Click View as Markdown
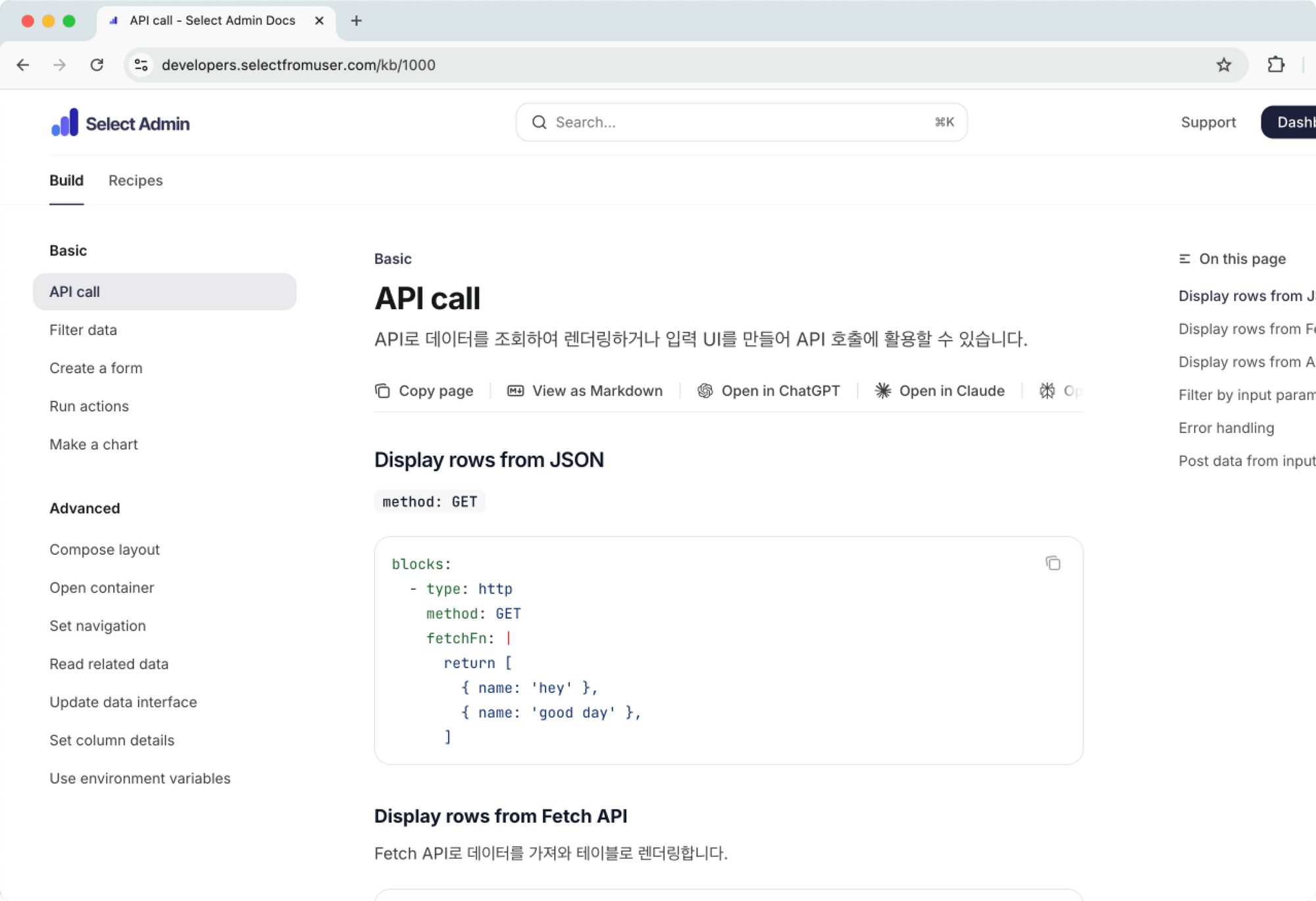 [585, 391]
